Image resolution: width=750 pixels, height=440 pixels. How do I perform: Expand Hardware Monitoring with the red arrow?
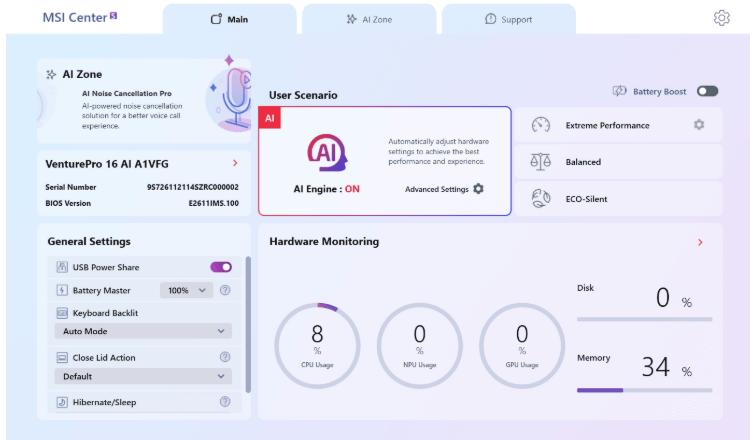click(700, 242)
